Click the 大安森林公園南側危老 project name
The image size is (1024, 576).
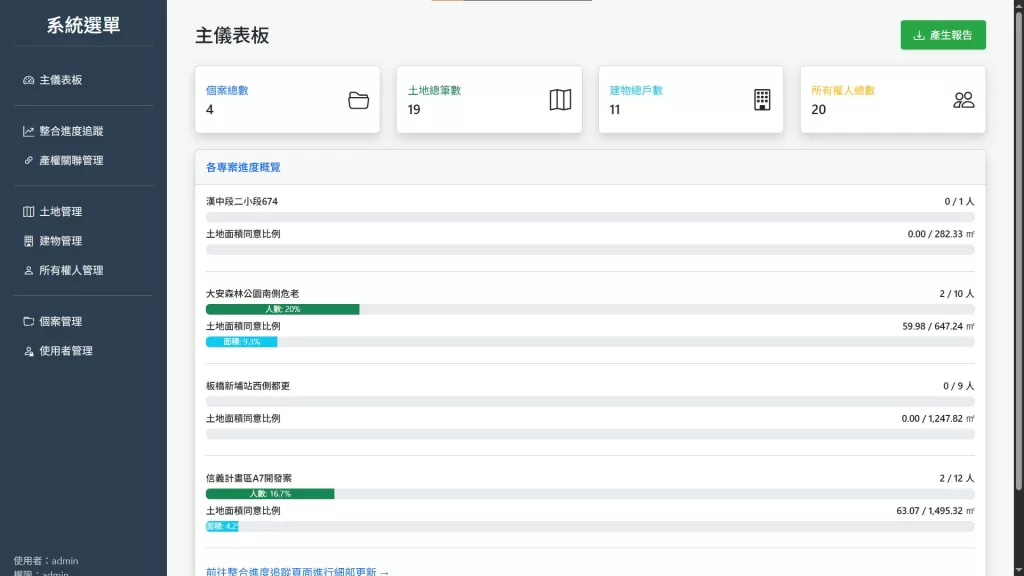click(x=252, y=294)
